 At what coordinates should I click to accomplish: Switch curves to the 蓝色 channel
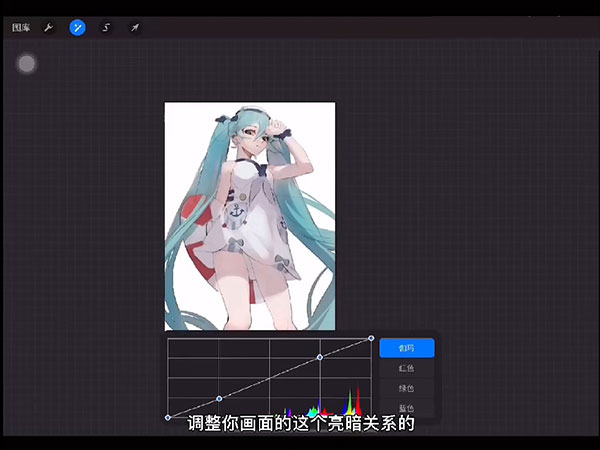[x=406, y=407]
